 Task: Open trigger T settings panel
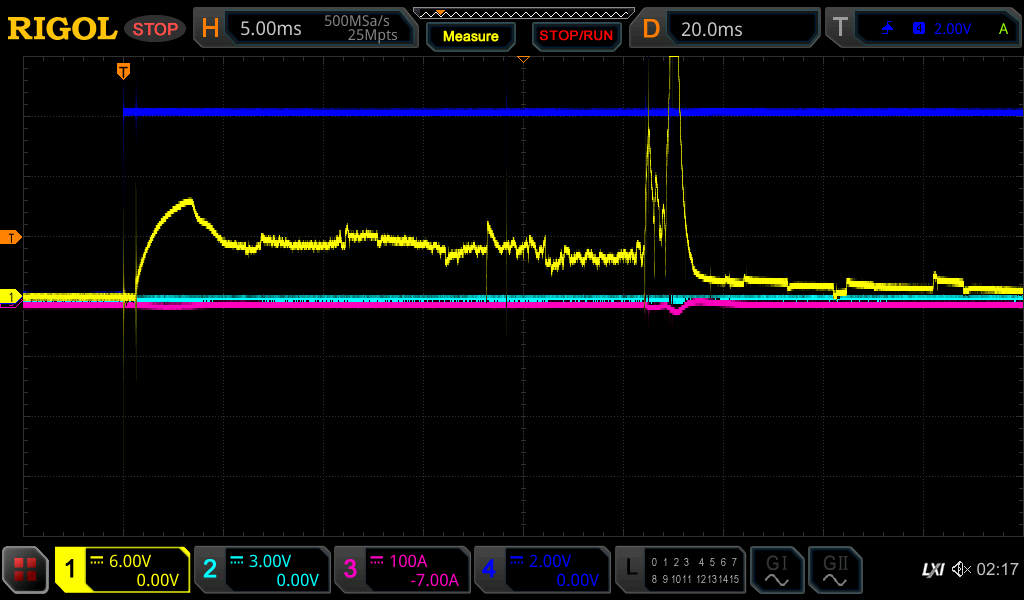click(925, 29)
